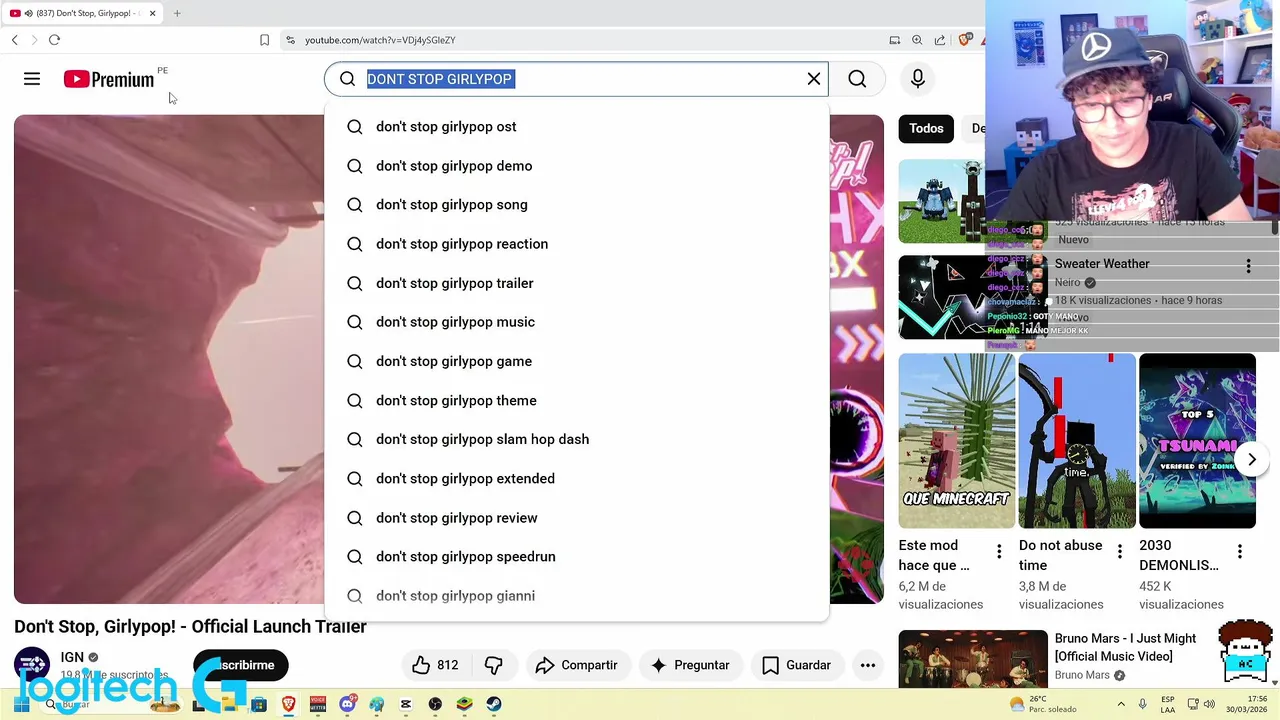
Task: Clear the search box with the X
Action: coord(814,79)
